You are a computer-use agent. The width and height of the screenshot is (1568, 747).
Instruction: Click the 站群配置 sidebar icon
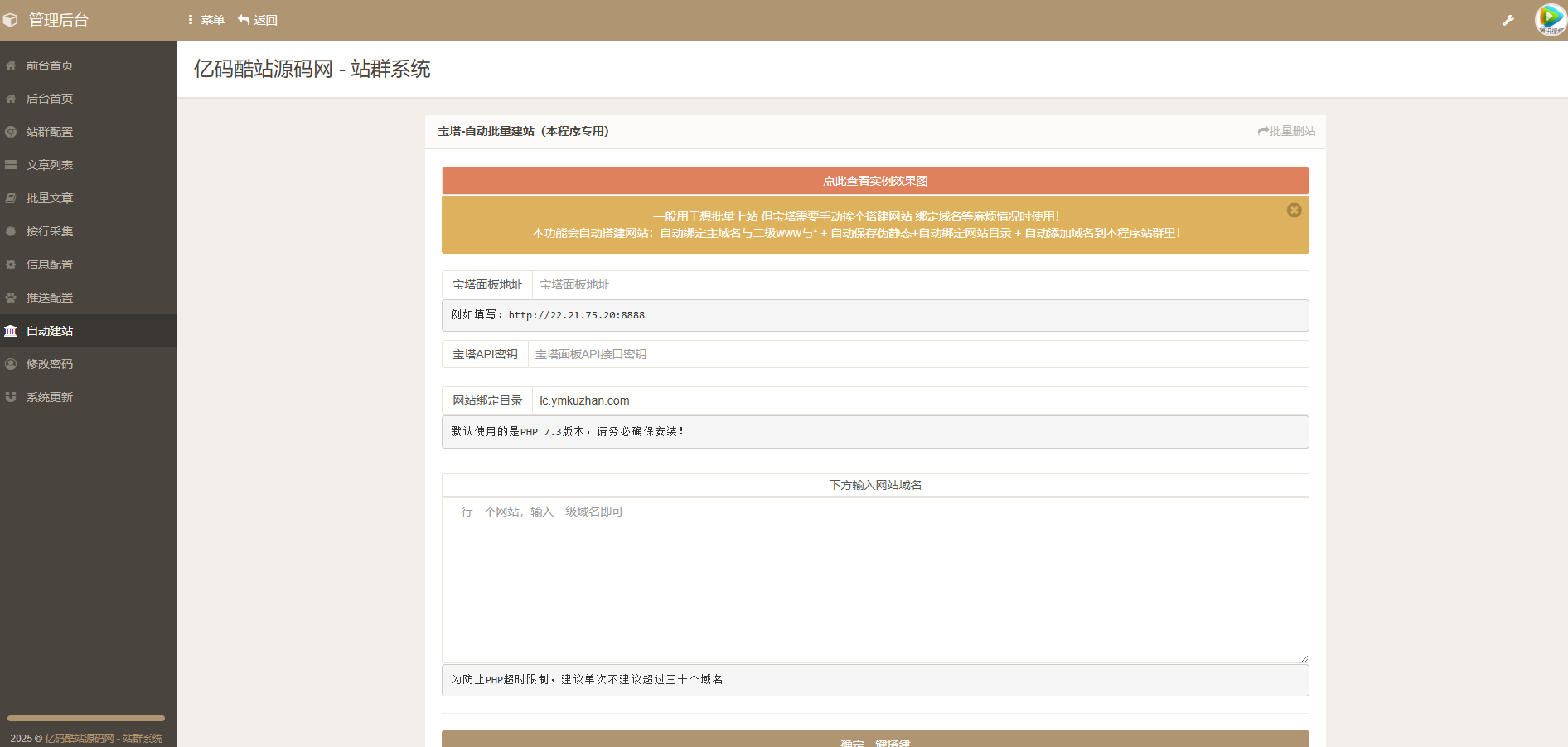tap(11, 132)
